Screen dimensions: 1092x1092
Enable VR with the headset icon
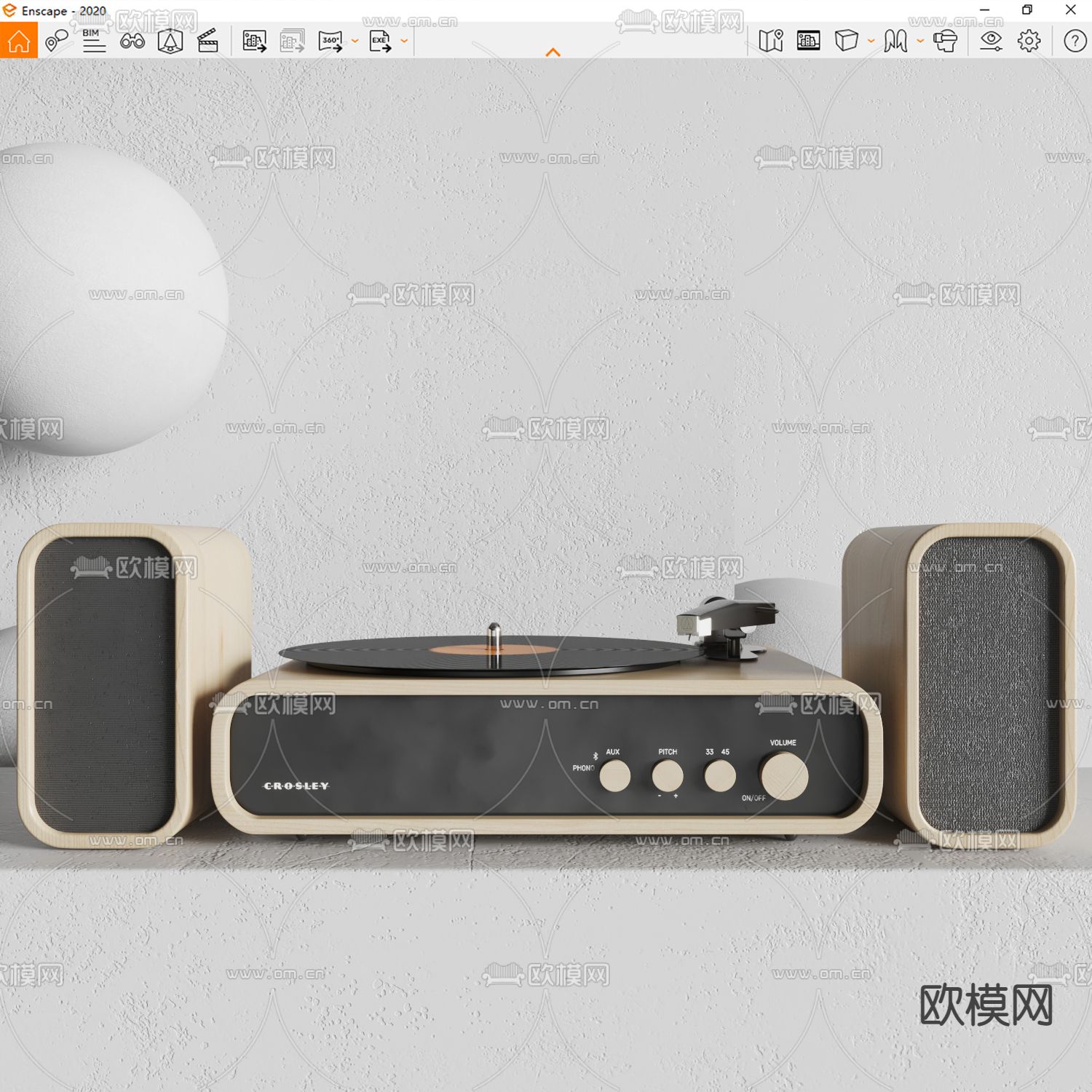click(x=946, y=41)
